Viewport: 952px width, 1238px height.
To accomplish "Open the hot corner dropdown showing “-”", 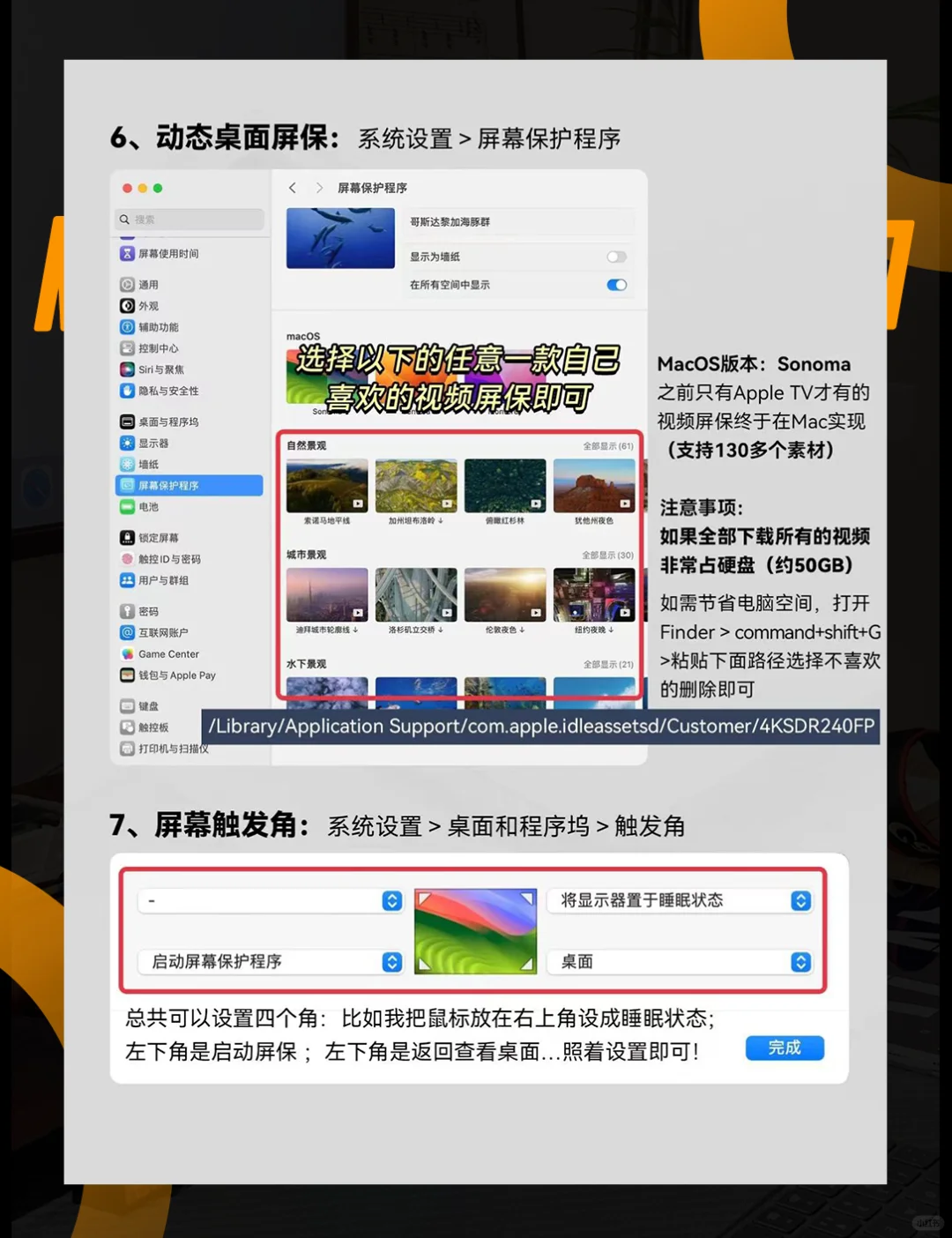I will coord(271,900).
